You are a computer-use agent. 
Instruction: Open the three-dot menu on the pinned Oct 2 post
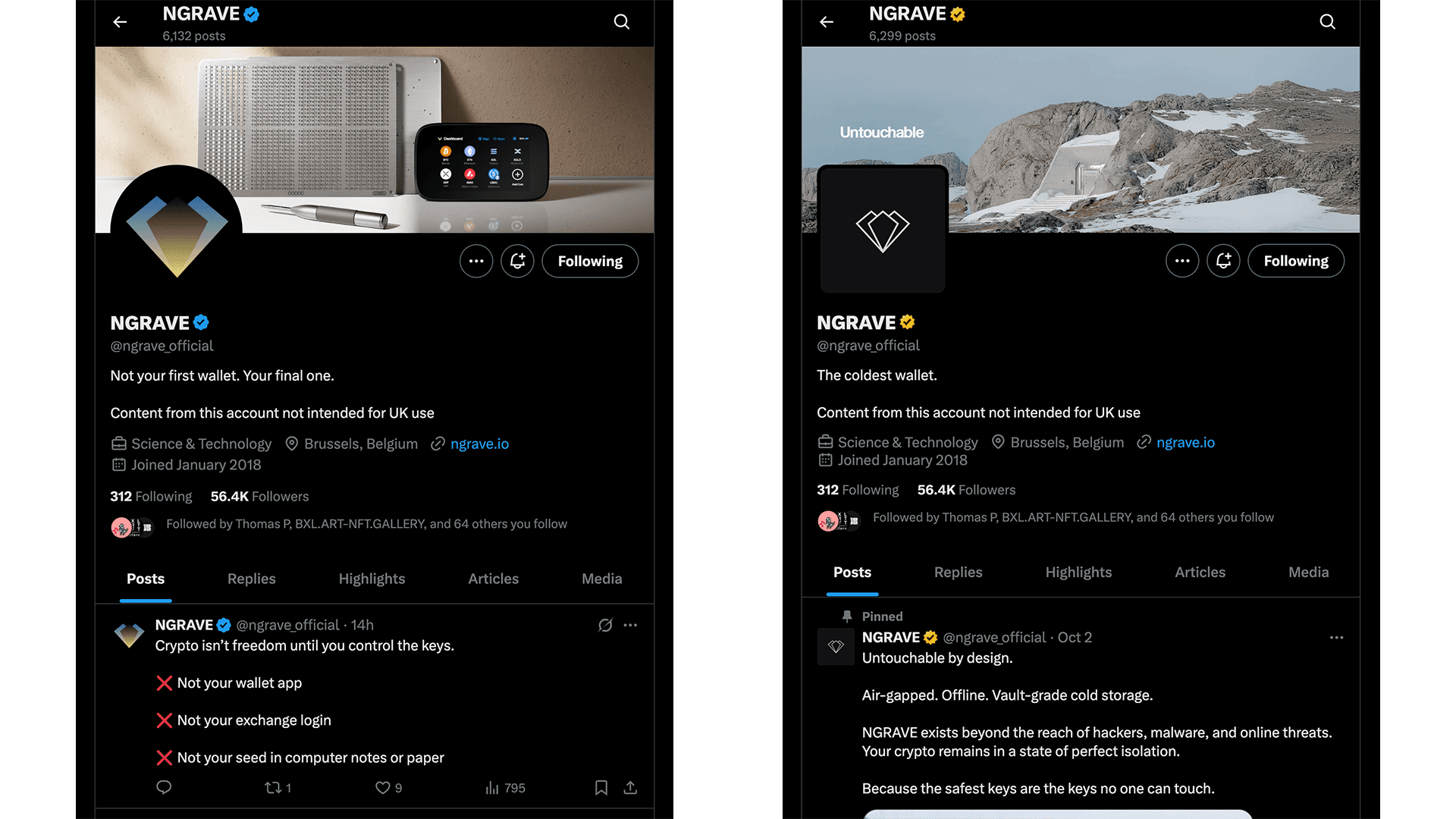click(1336, 638)
